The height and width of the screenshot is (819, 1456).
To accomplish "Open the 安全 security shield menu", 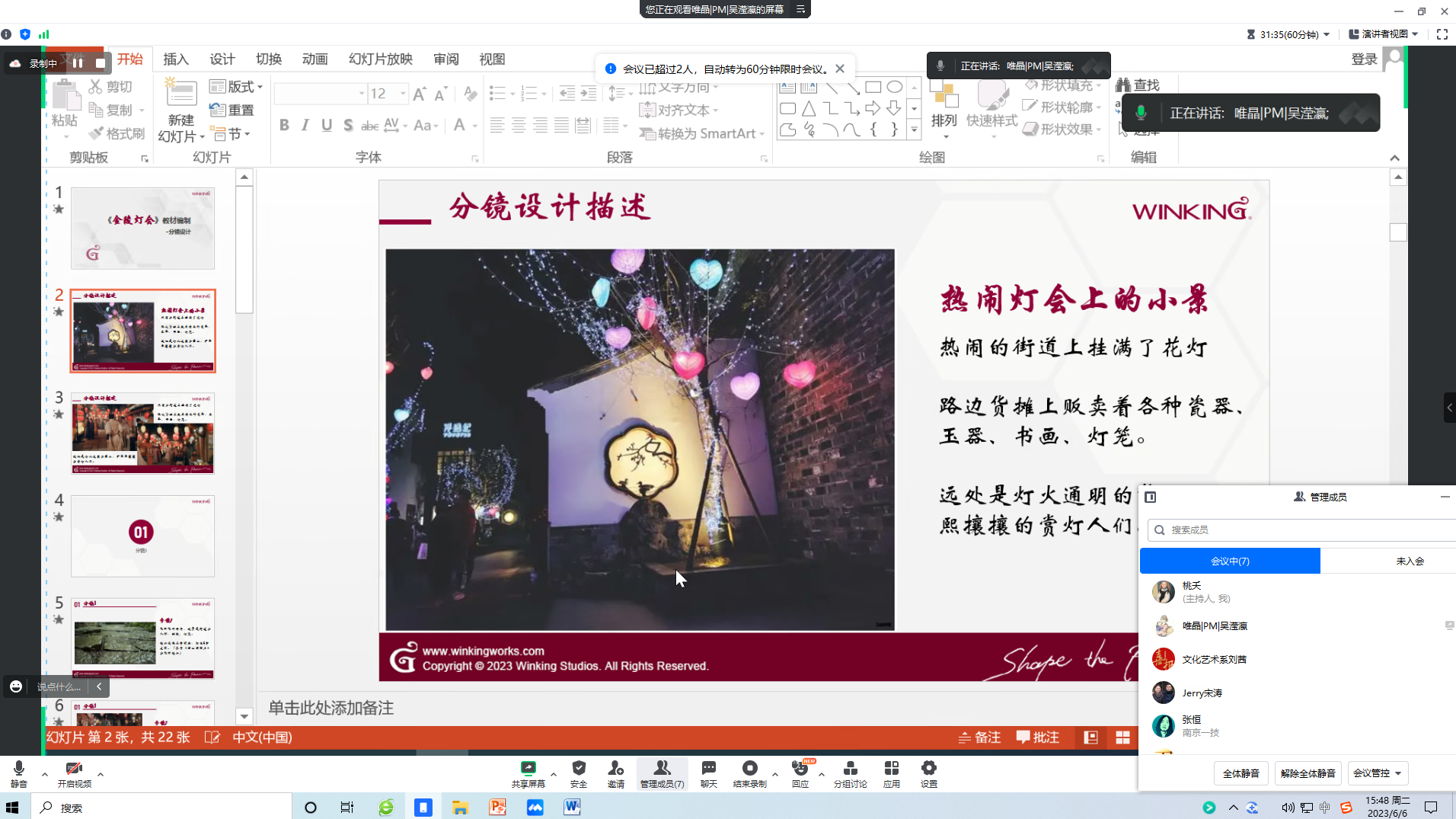I will (579, 773).
